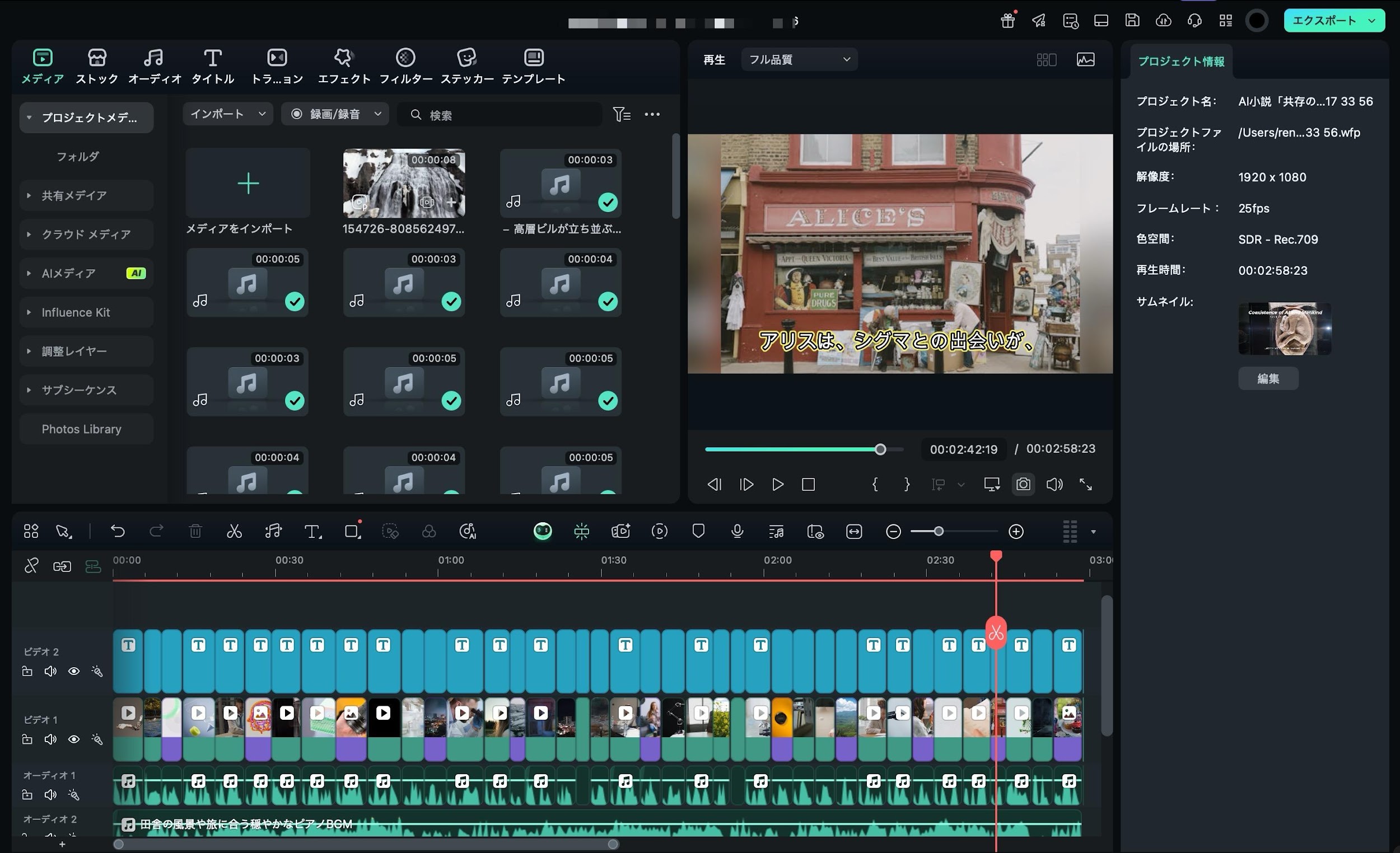Switch to the フィルター tab
The width and height of the screenshot is (1400, 853).
click(405, 67)
